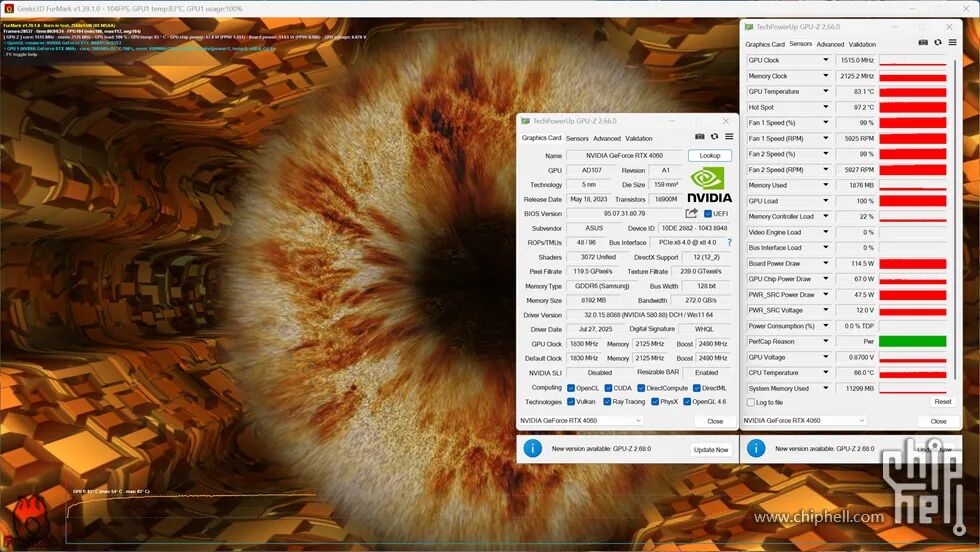Enable the Log to file checkbox
Screen dimensions: 980x552
[751, 403]
